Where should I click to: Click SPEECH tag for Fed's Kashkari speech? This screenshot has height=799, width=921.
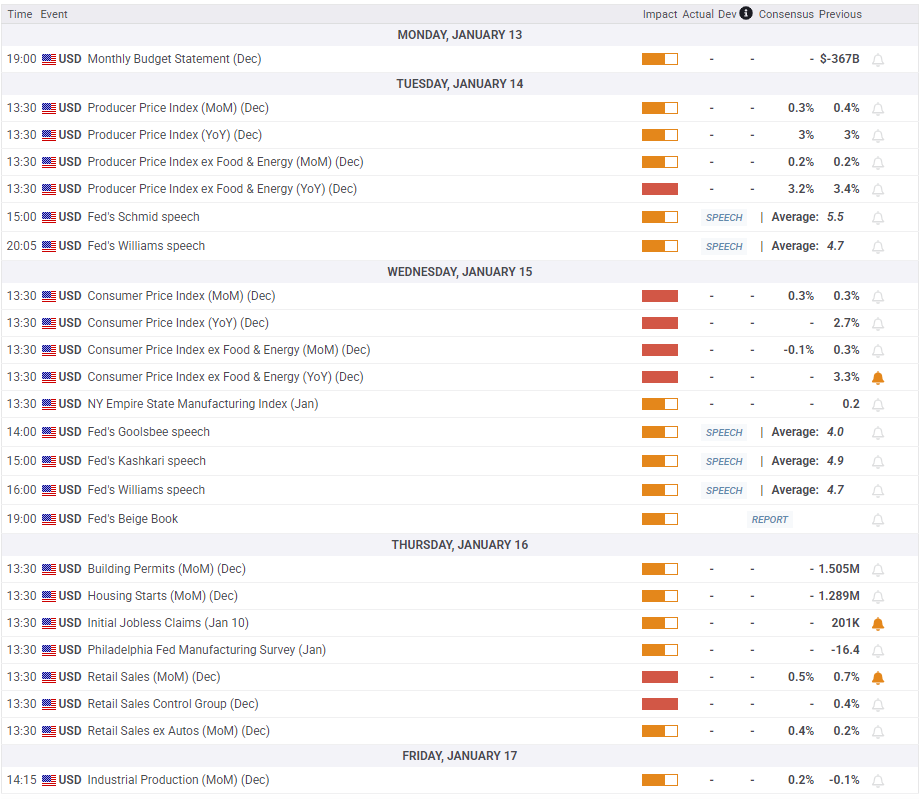[x=724, y=461]
